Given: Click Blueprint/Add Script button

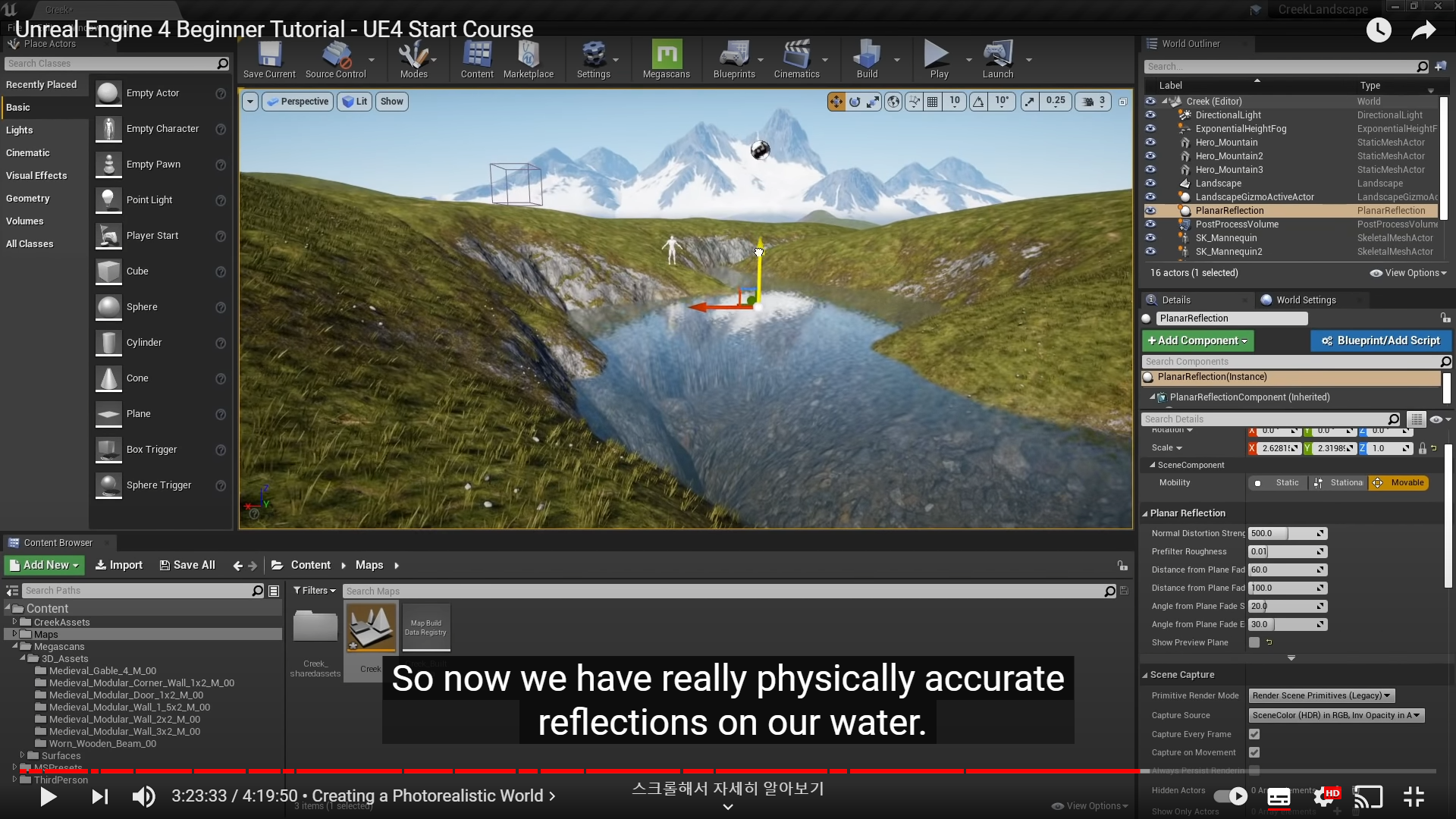Looking at the screenshot, I should click(x=1380, y=340).
